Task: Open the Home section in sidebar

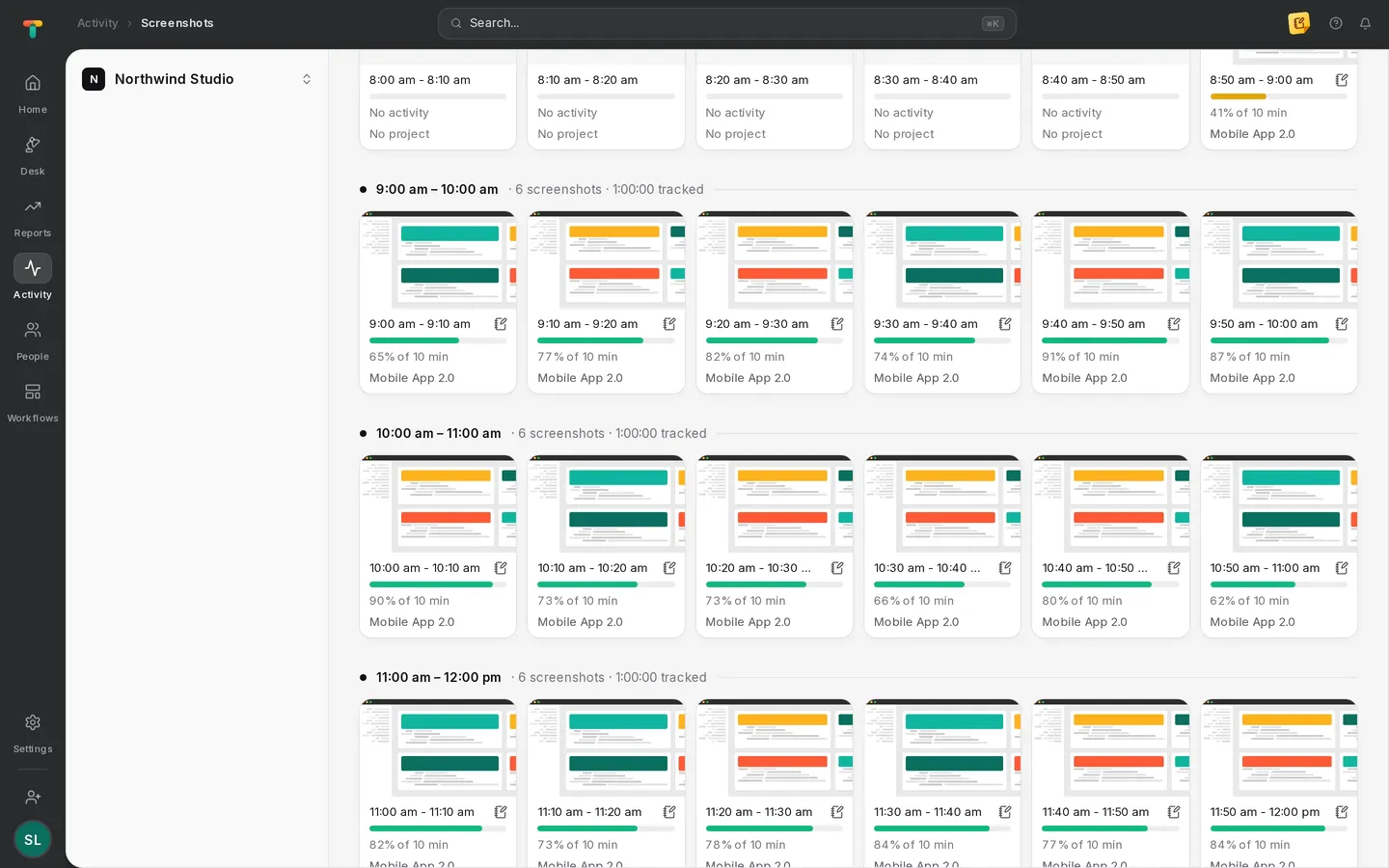Action: [33, 94]
